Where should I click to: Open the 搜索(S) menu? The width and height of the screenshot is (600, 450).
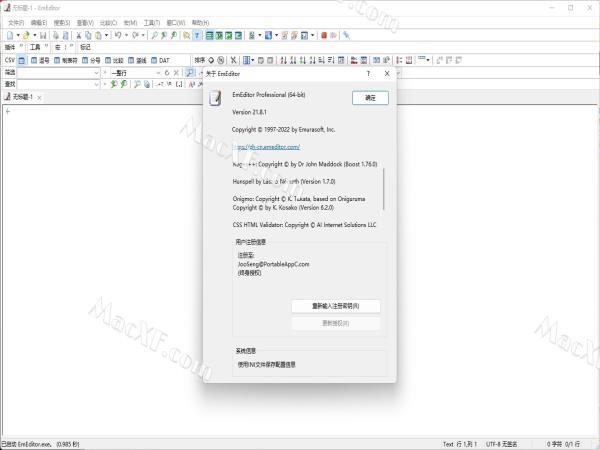coord(62,23)
